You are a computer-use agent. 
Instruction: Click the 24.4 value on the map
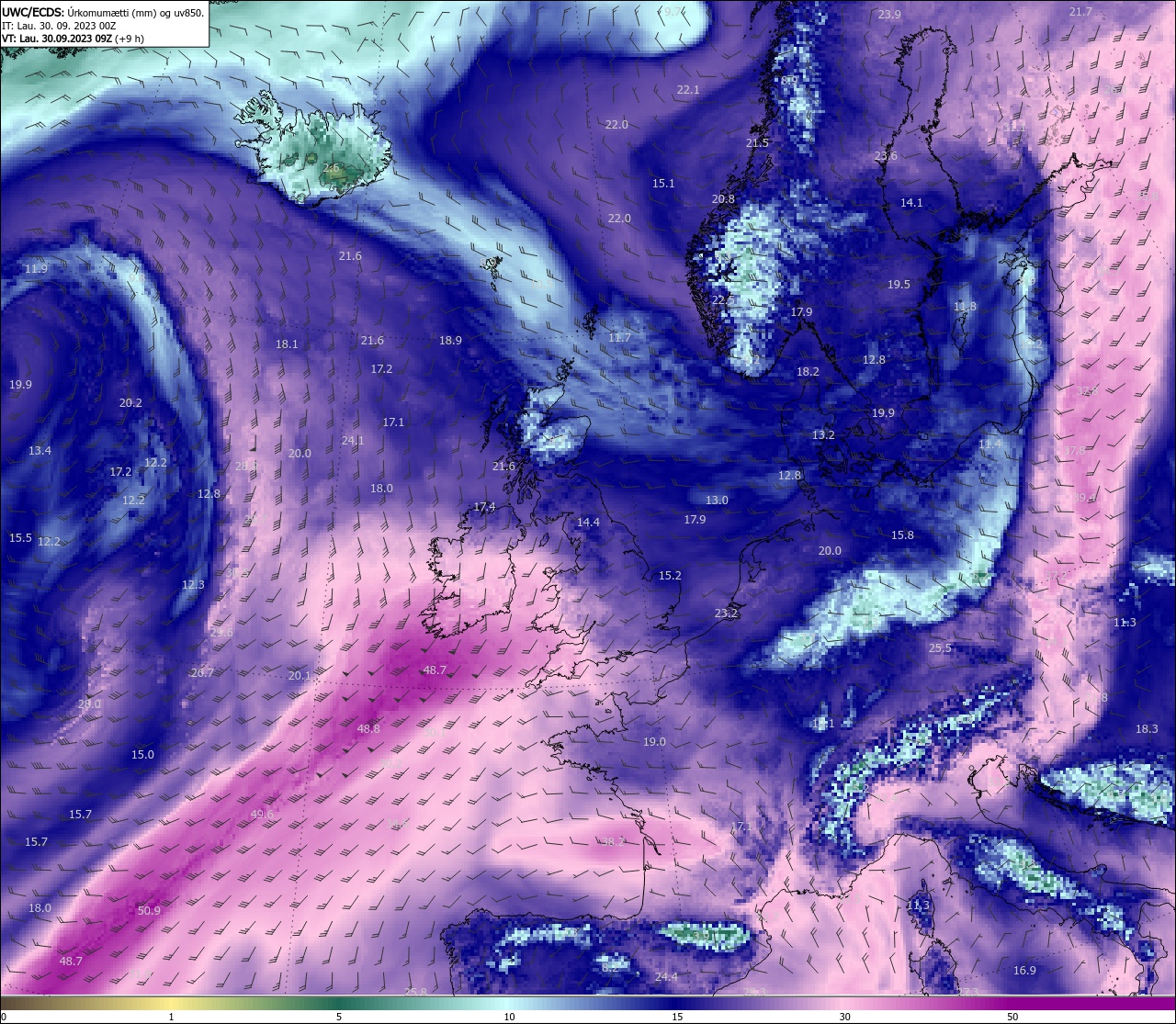point(666,977)
